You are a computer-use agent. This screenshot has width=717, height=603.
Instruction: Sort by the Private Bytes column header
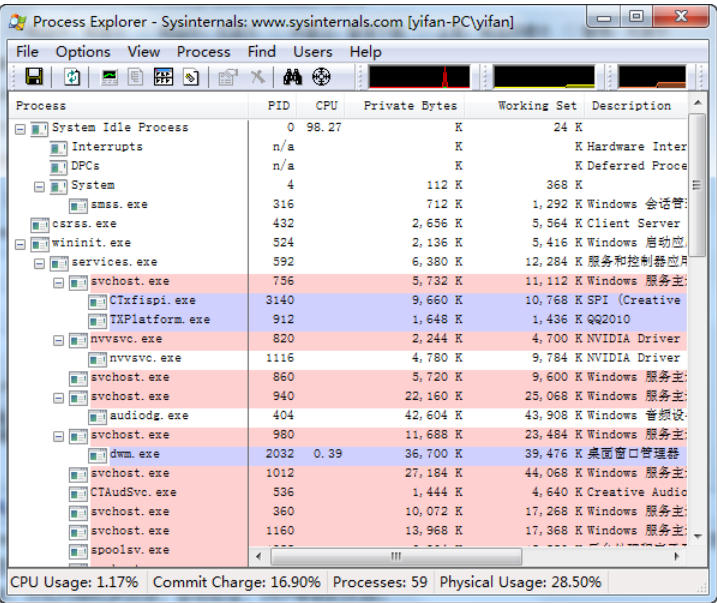(x=410, y=106)
